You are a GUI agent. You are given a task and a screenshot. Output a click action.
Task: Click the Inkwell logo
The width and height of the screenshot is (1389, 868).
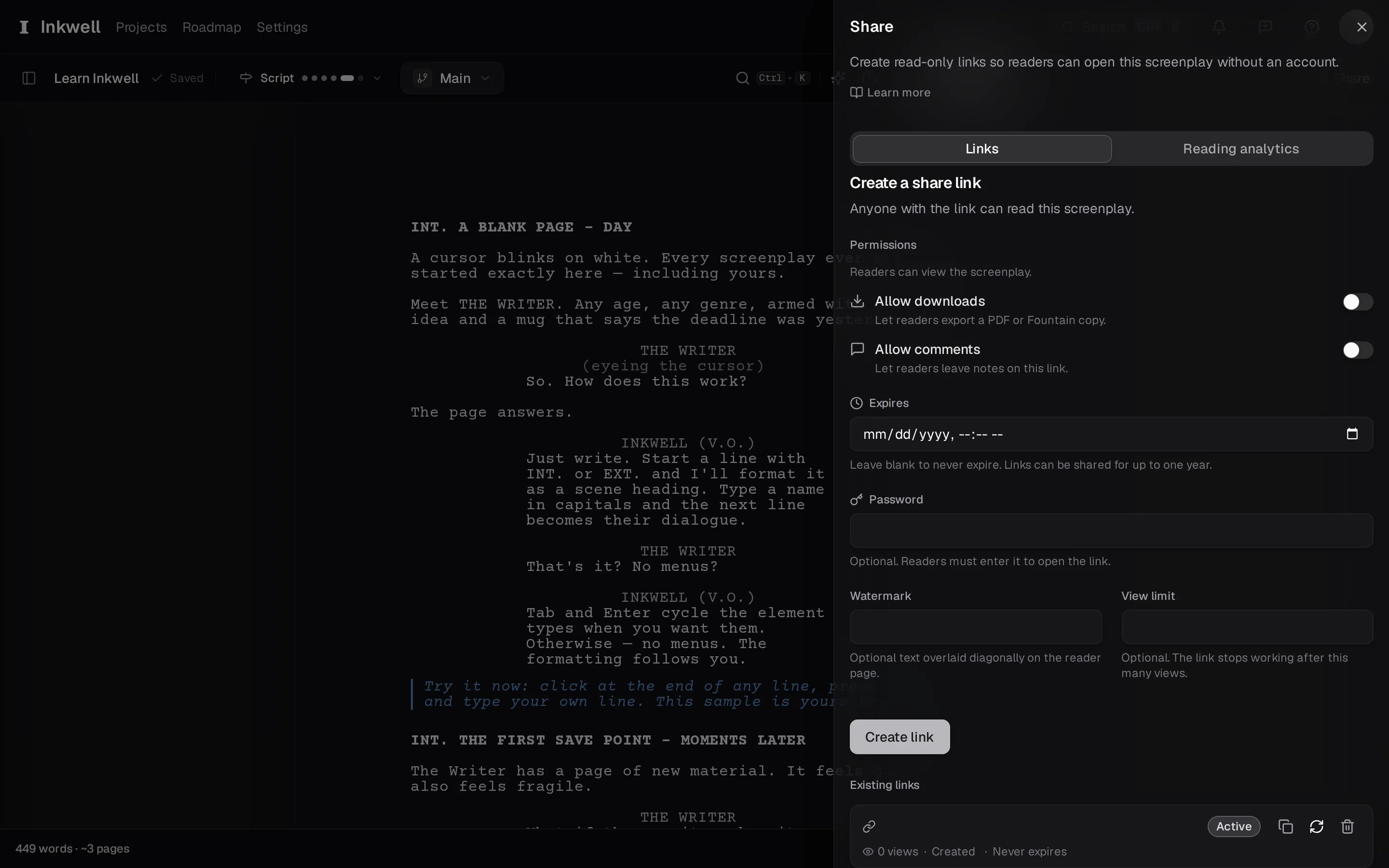(x=60, y=27)
